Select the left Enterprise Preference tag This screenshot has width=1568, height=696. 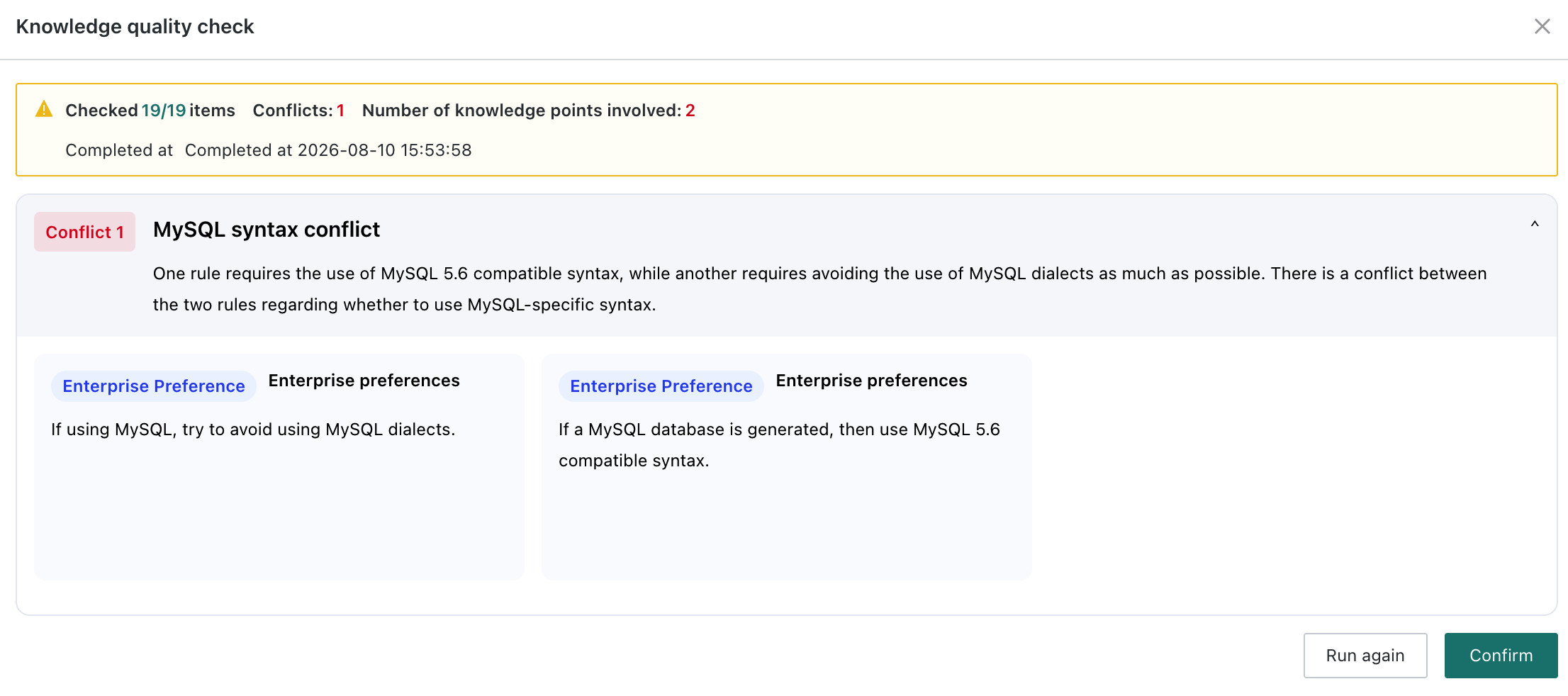154,386
